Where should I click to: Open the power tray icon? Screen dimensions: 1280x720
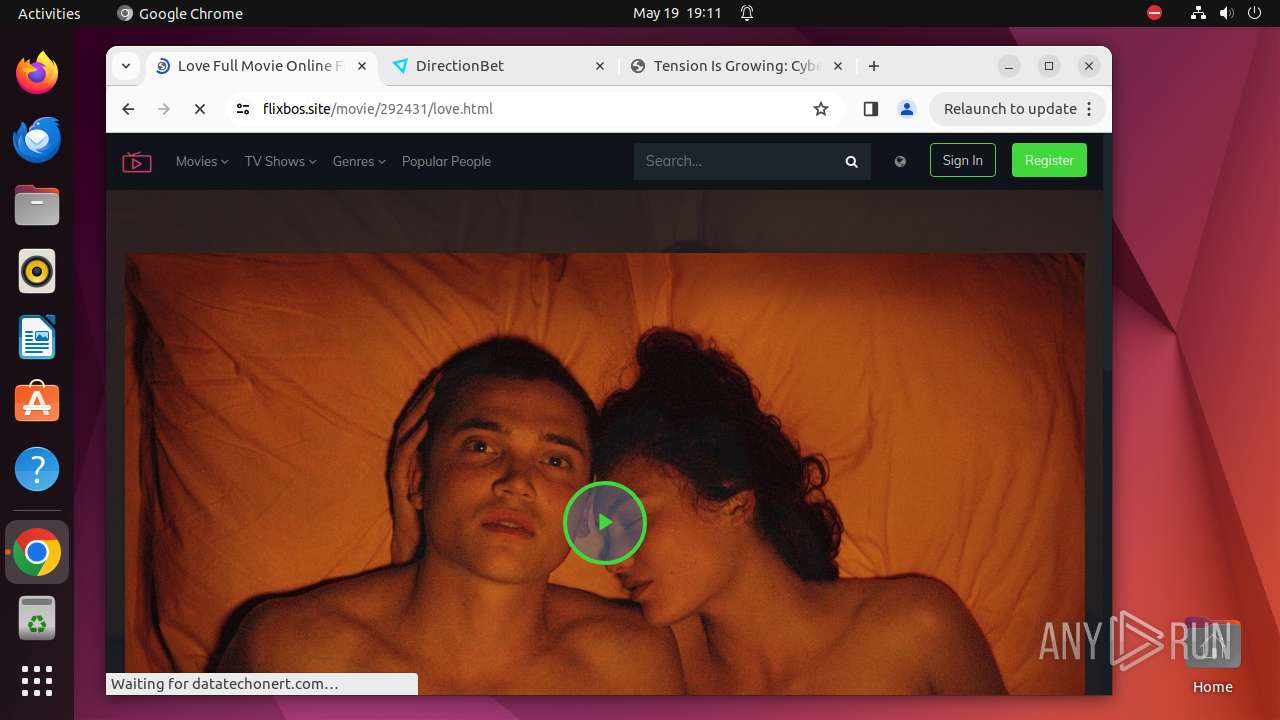coord(1254,13)
